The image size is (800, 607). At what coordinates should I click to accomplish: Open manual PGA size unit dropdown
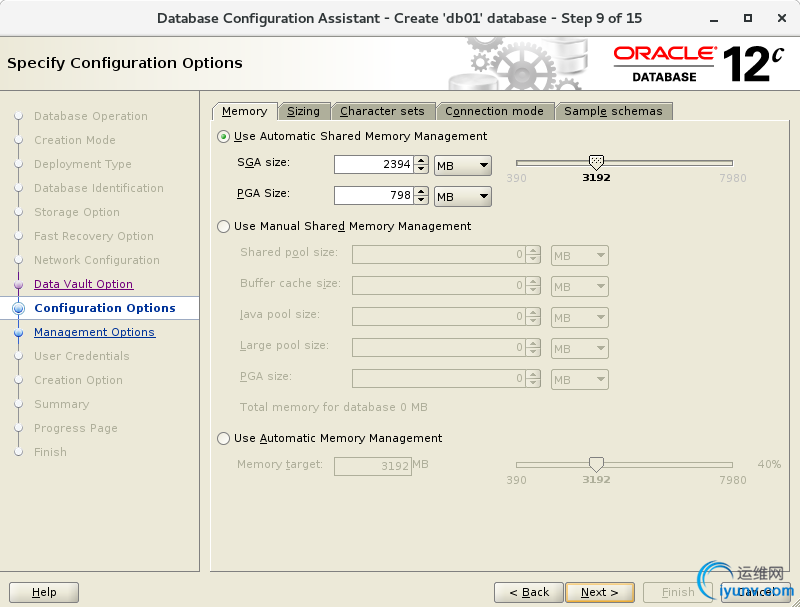click(x=580, y=380)
